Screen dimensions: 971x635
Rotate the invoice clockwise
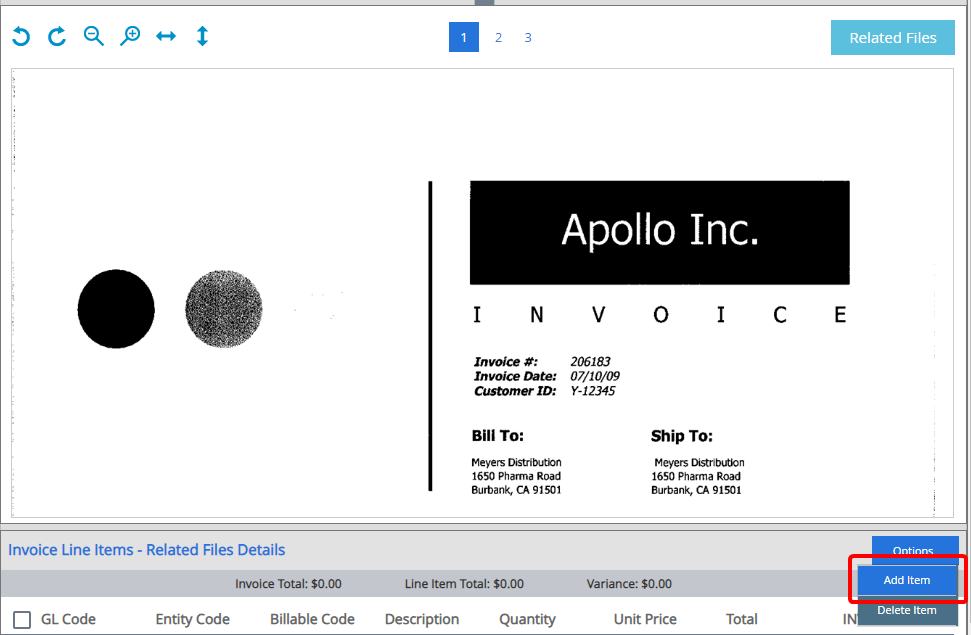tap(57, 37)
